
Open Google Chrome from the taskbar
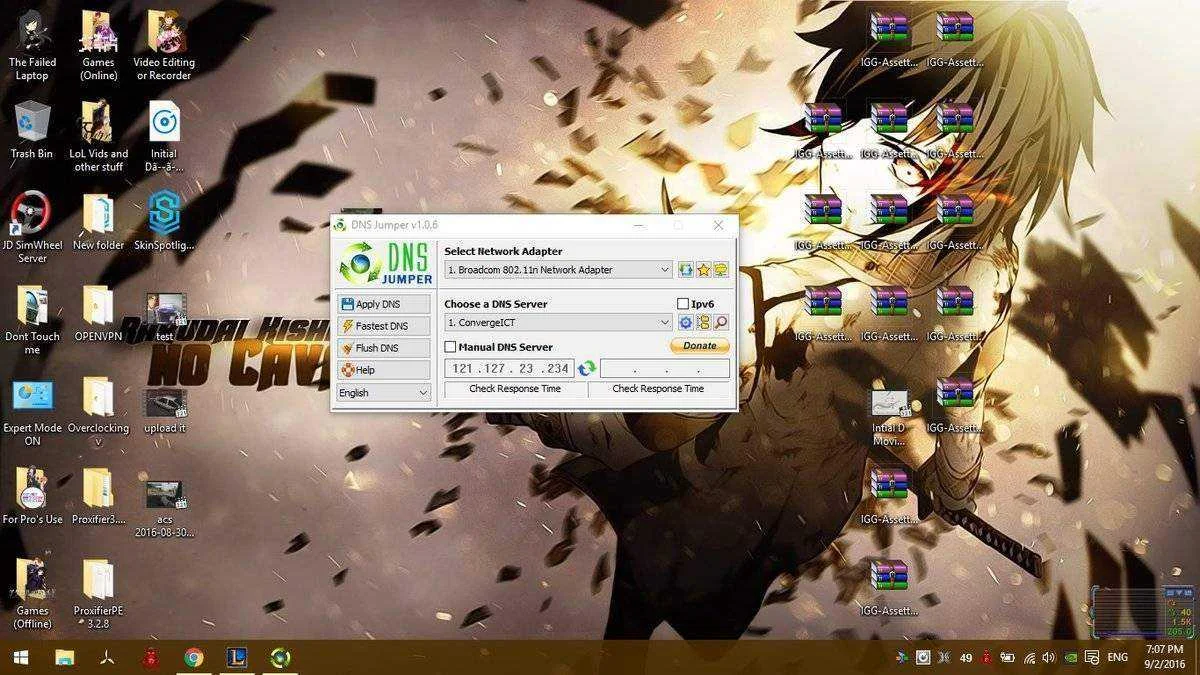point(194,657)
